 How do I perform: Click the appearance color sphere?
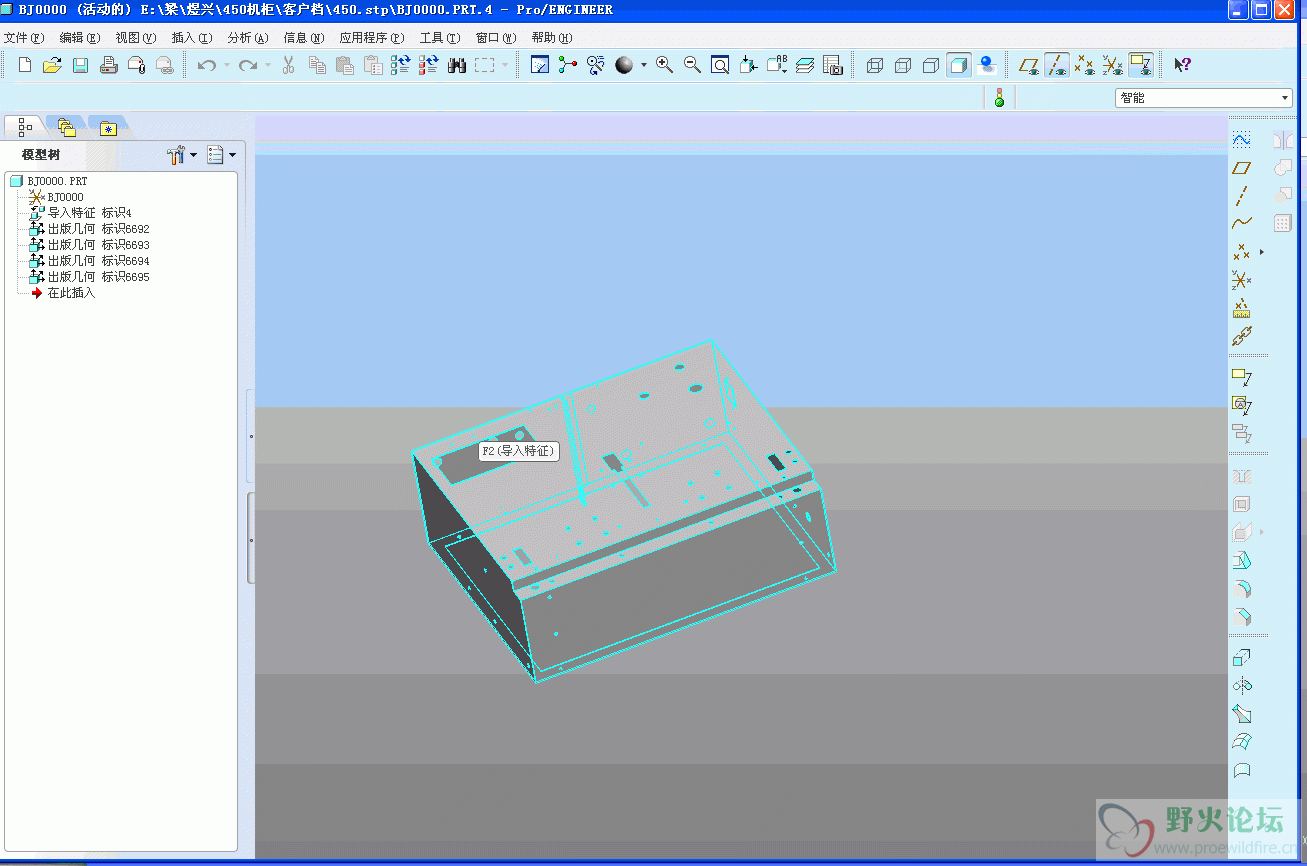[625, 65]
